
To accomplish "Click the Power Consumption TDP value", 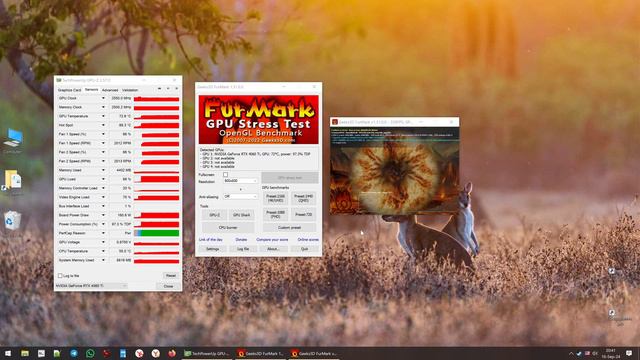I will pyautogui.click(x=121, y=224).
